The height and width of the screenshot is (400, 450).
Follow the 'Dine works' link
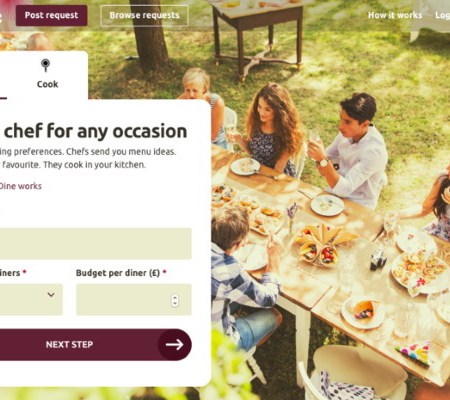tap(21, 186)
